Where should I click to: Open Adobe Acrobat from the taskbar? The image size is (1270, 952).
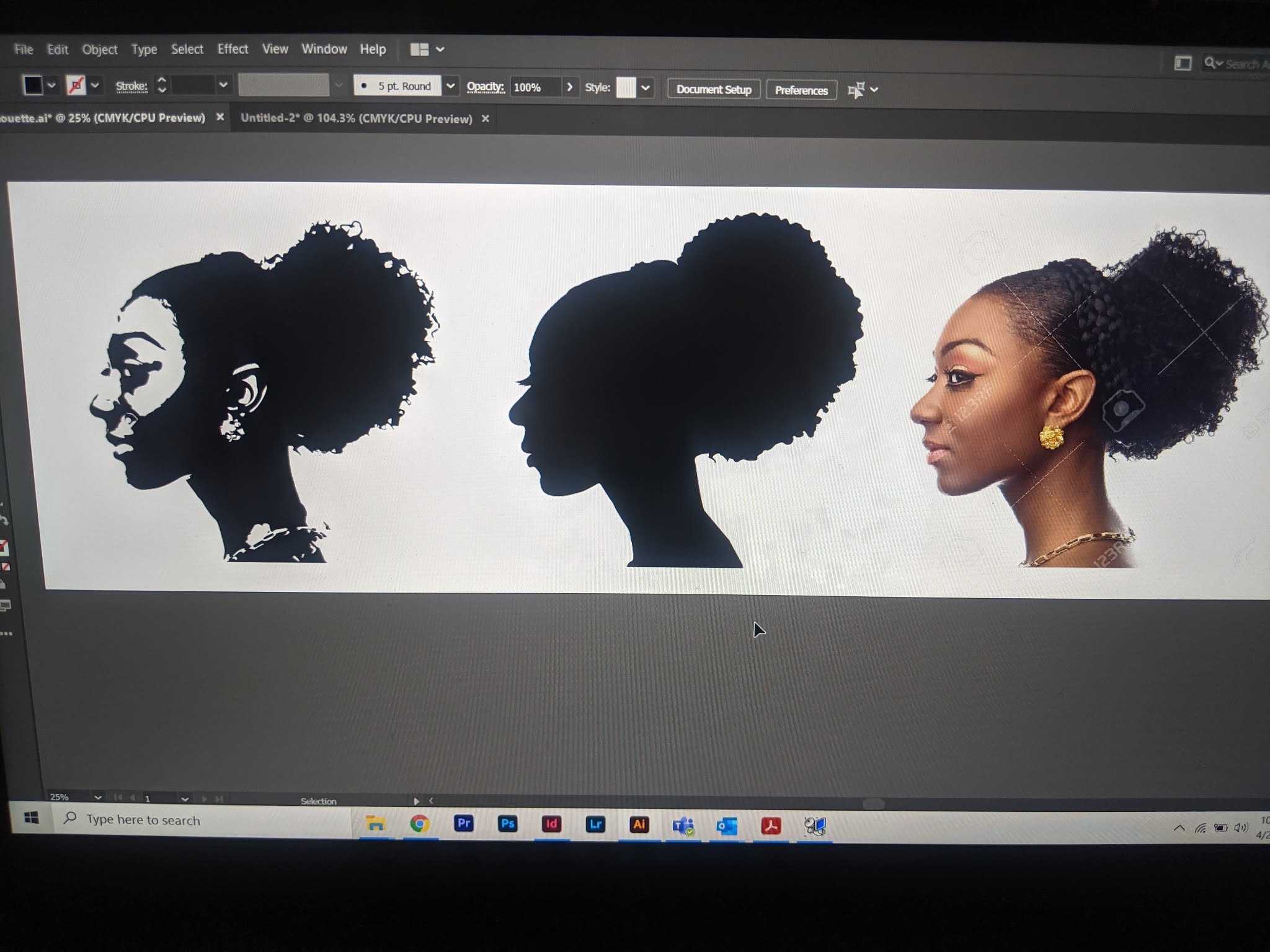point(771,826)
